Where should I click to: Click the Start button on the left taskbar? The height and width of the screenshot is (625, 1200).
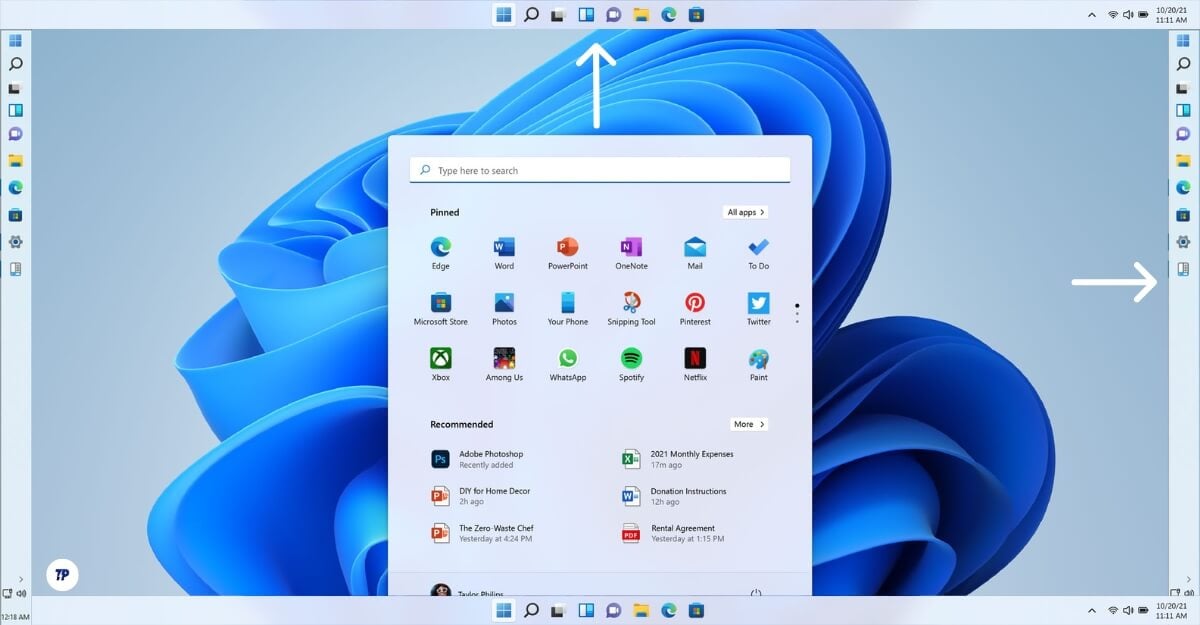pos(15,41)
